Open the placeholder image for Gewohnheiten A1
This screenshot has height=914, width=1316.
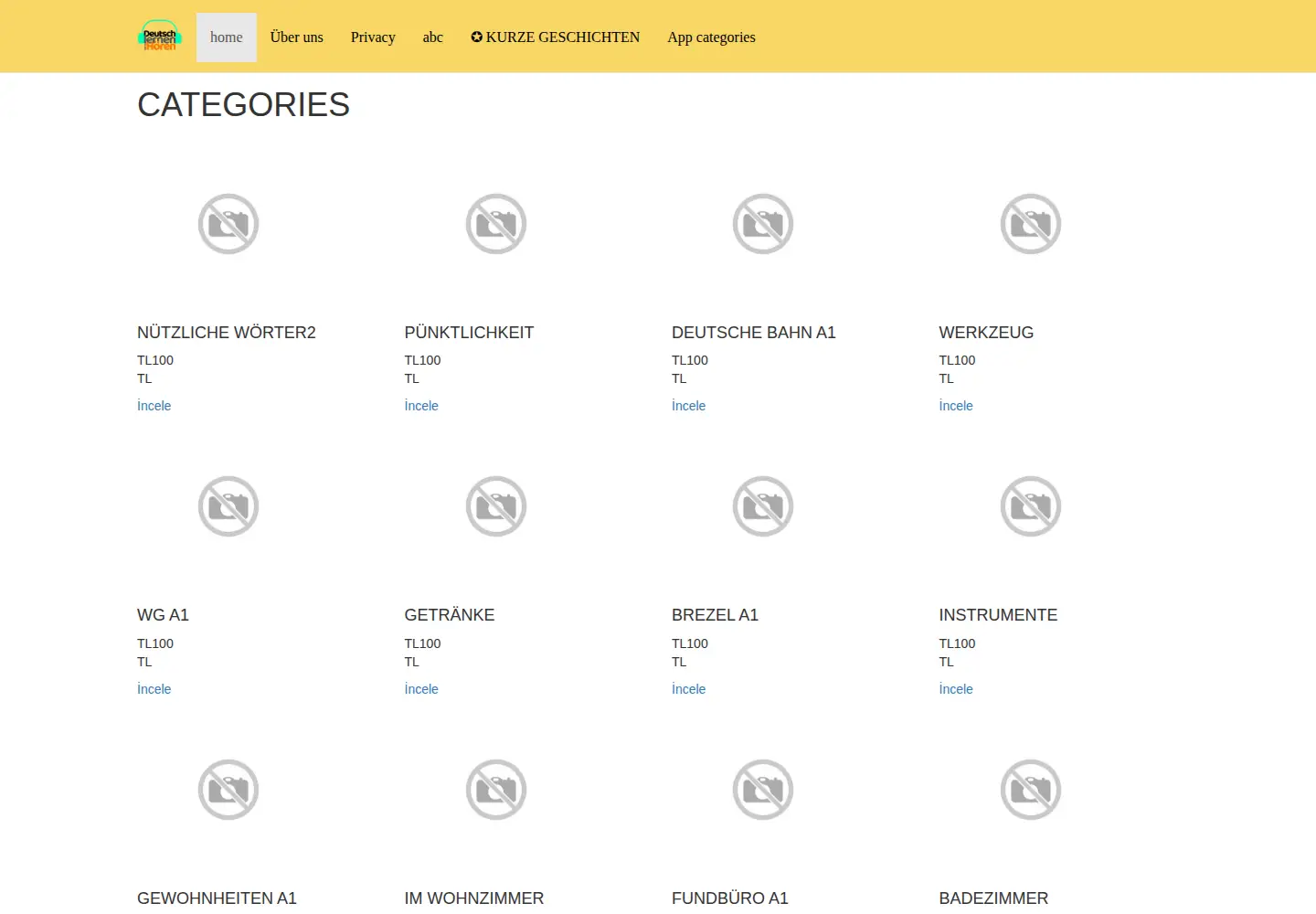coord(228,790)
